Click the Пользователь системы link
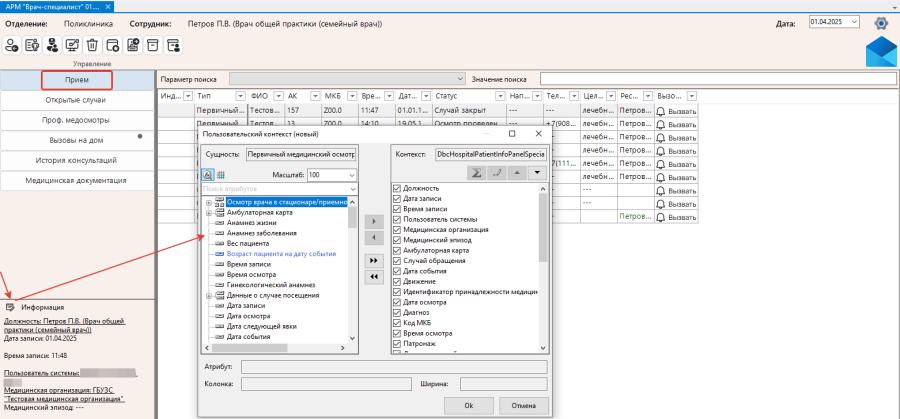Viewport: 900px width, 419px height. click(x=41, y=374)
